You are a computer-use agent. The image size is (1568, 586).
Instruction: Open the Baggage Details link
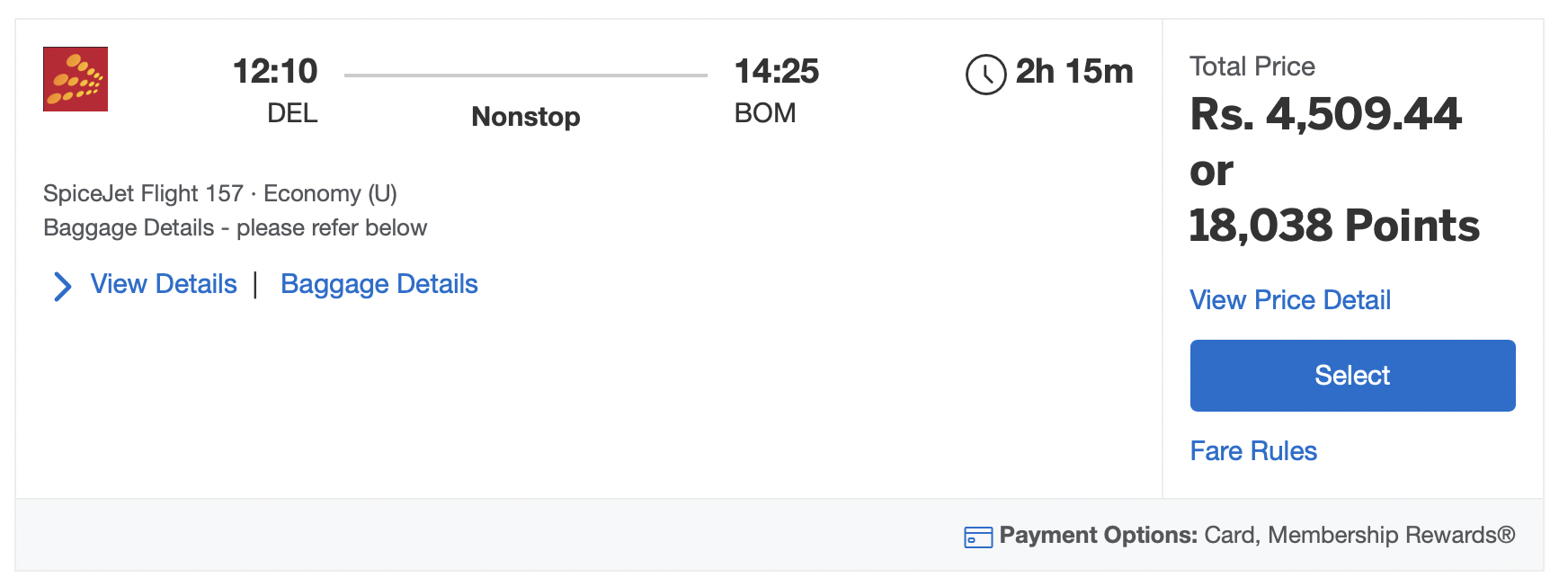tap(379, 284)
